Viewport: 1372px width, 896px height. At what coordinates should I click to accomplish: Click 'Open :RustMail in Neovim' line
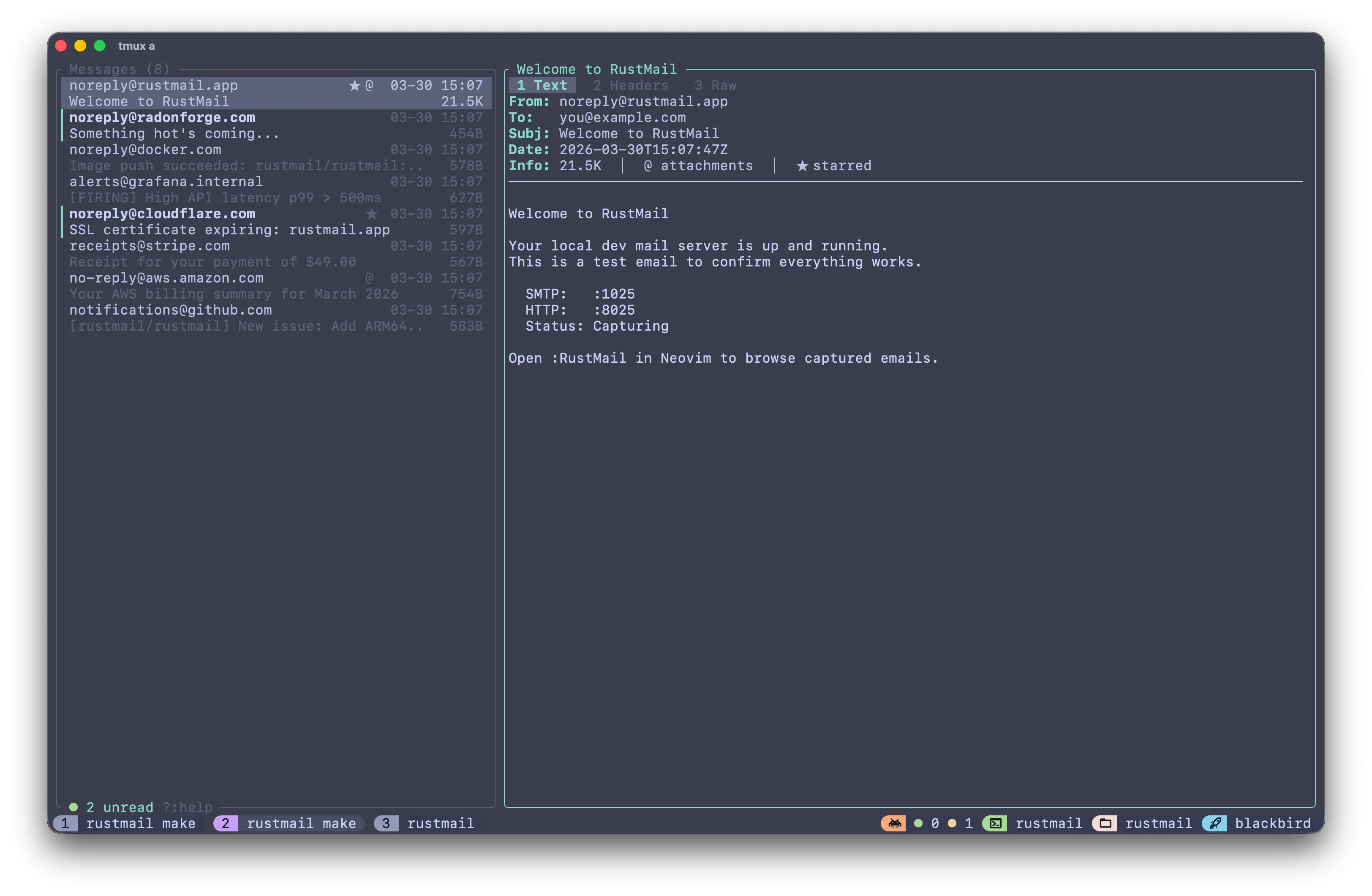pyautogui.click(x=723, y=358)
